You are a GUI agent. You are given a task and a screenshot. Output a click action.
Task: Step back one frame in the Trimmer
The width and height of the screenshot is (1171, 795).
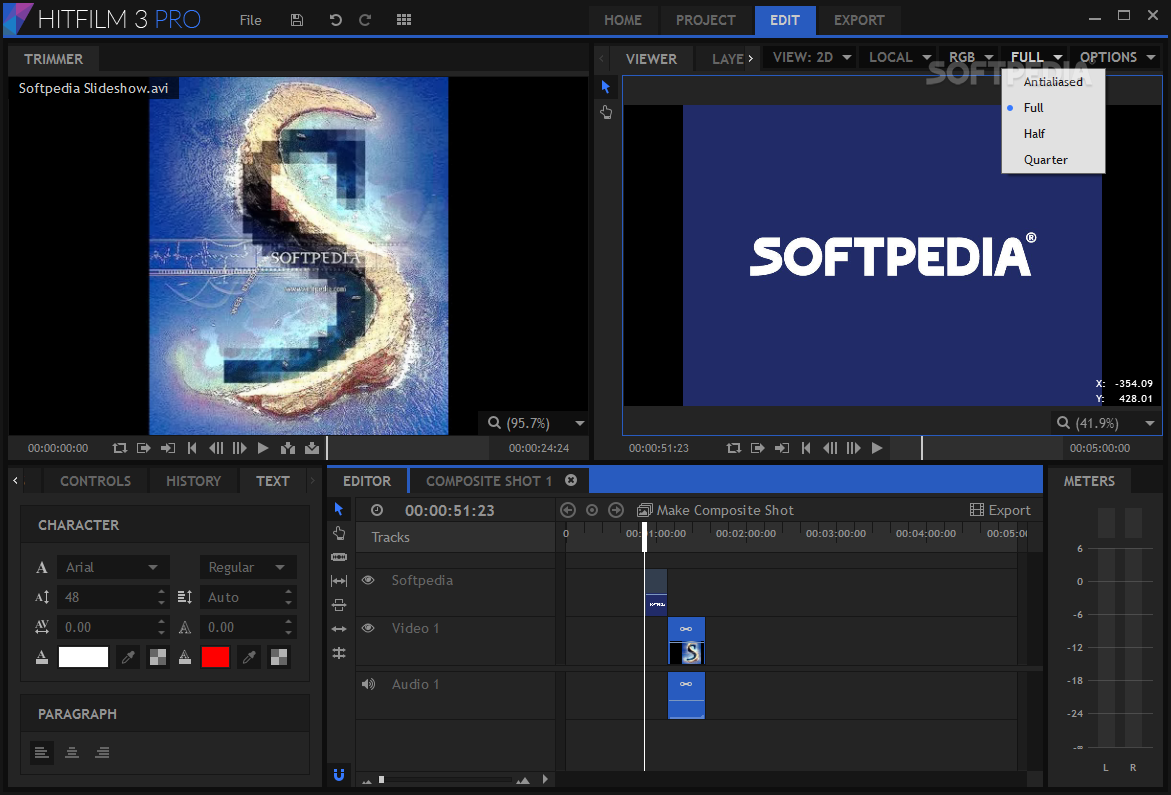point(216,448)
